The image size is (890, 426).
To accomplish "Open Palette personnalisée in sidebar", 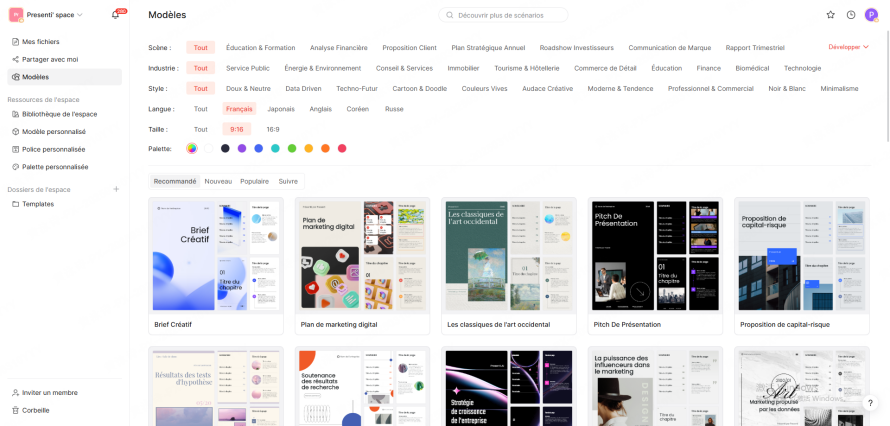I will 54,167.
